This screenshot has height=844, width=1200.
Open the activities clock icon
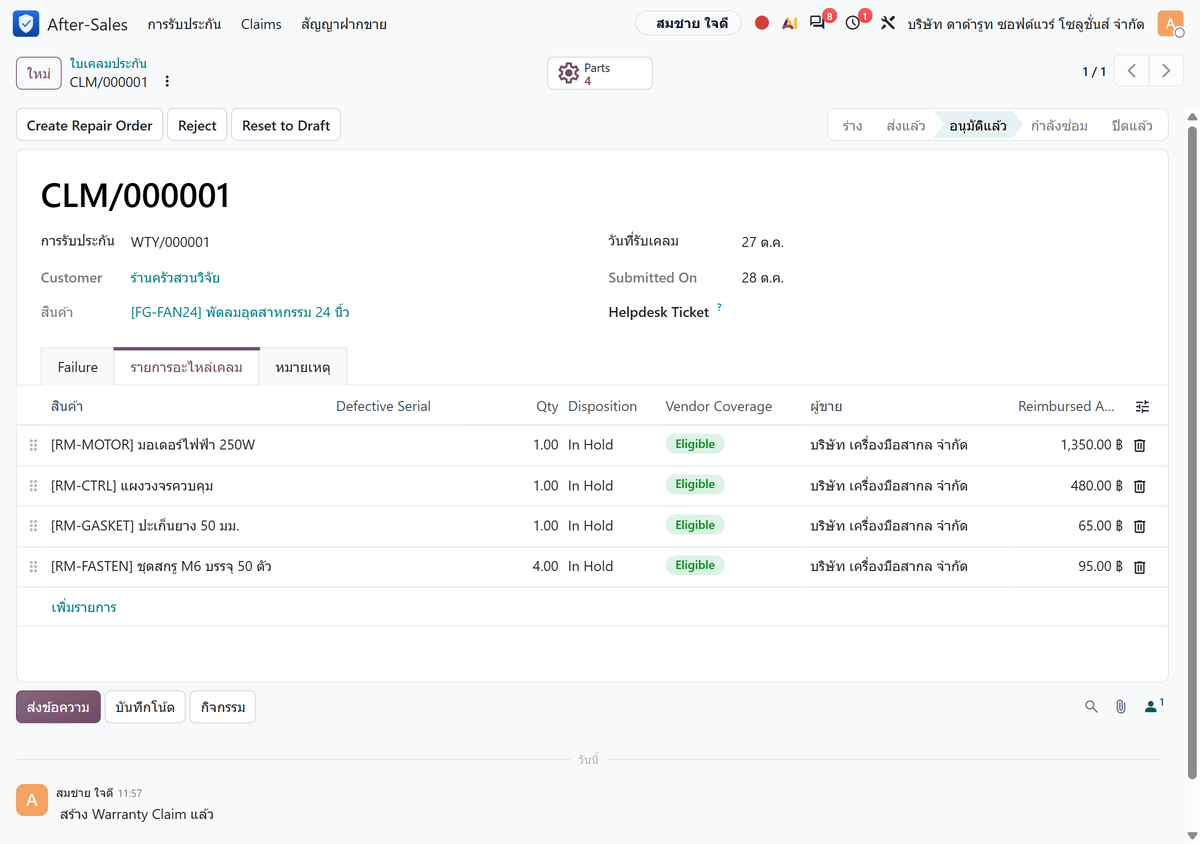point(853,23)
